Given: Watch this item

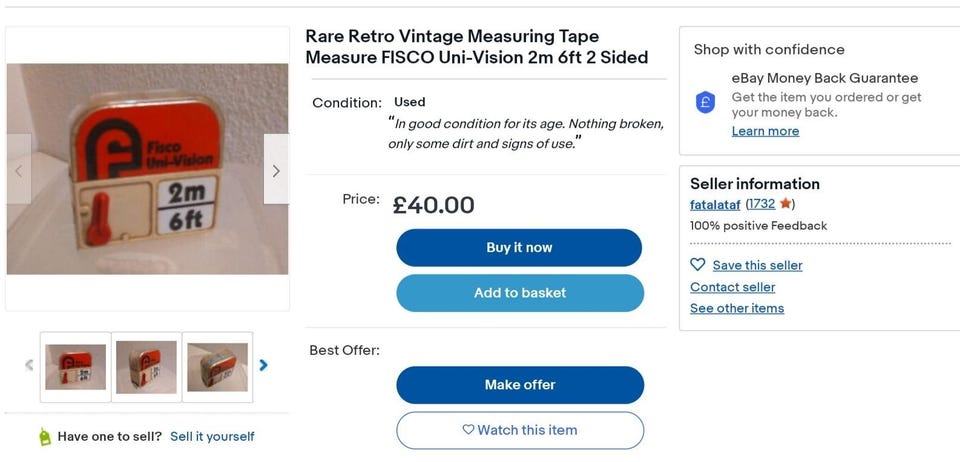Looking at the screenshot, I should coord(520,430).
